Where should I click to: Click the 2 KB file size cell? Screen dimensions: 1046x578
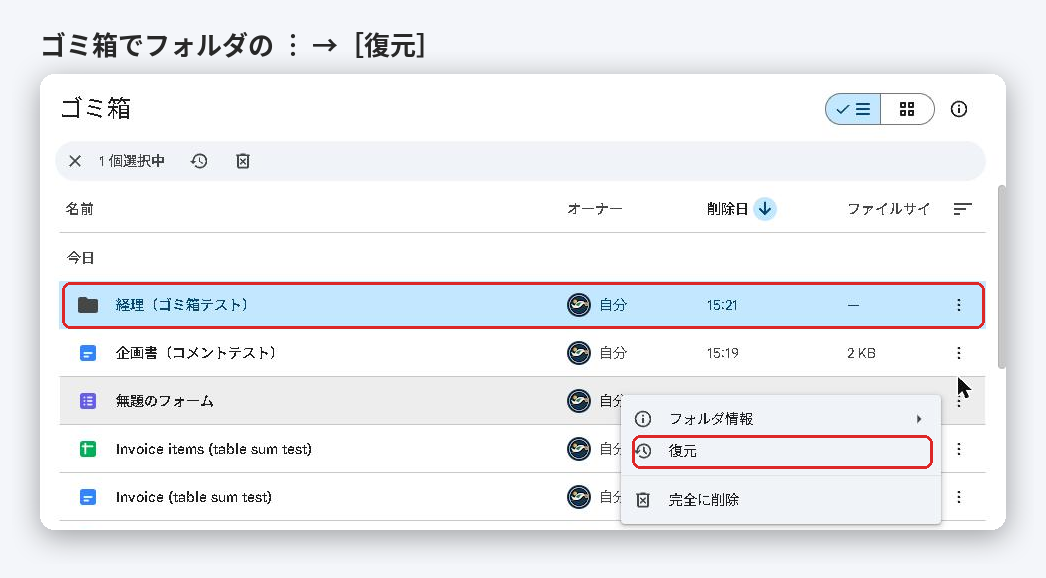click(x=861, y=353)
